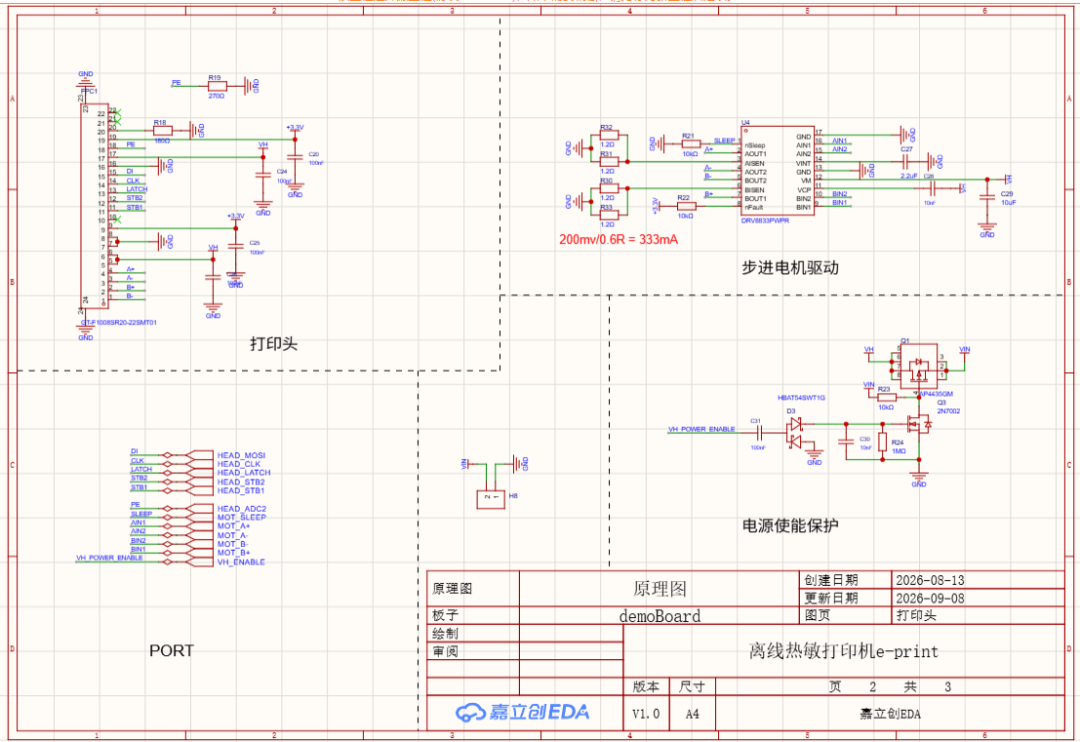Select the DRV8833PWPR U4 chip symbol

pos(778,171)
